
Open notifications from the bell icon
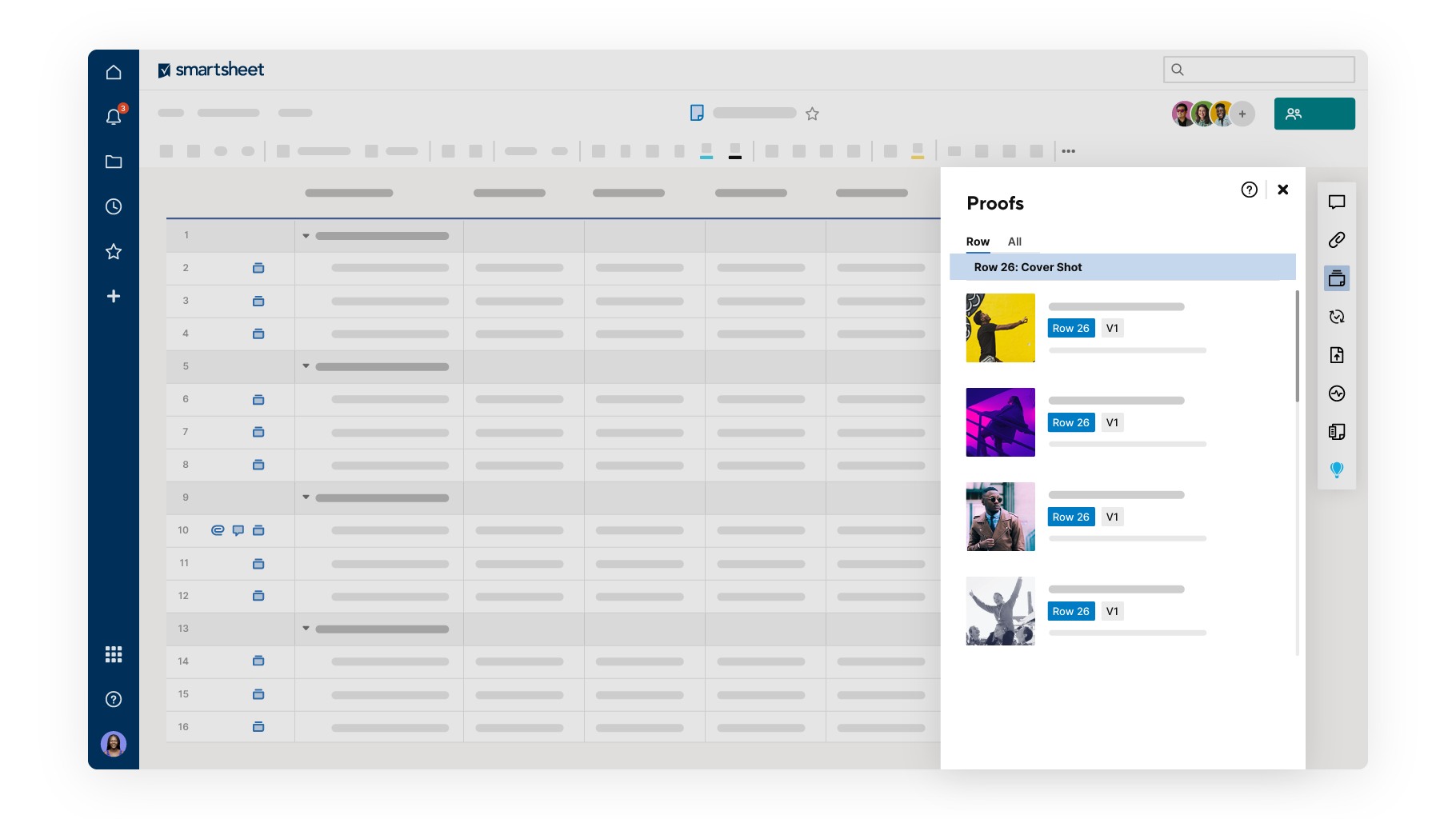tap(113, 116)
